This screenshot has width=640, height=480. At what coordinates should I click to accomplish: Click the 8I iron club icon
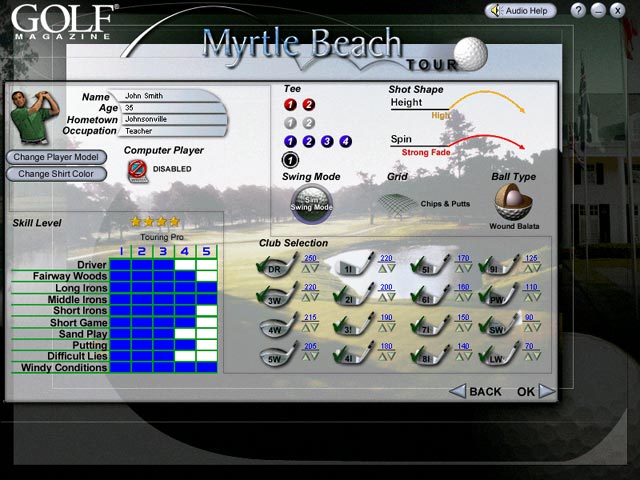(x=430, y=354)
